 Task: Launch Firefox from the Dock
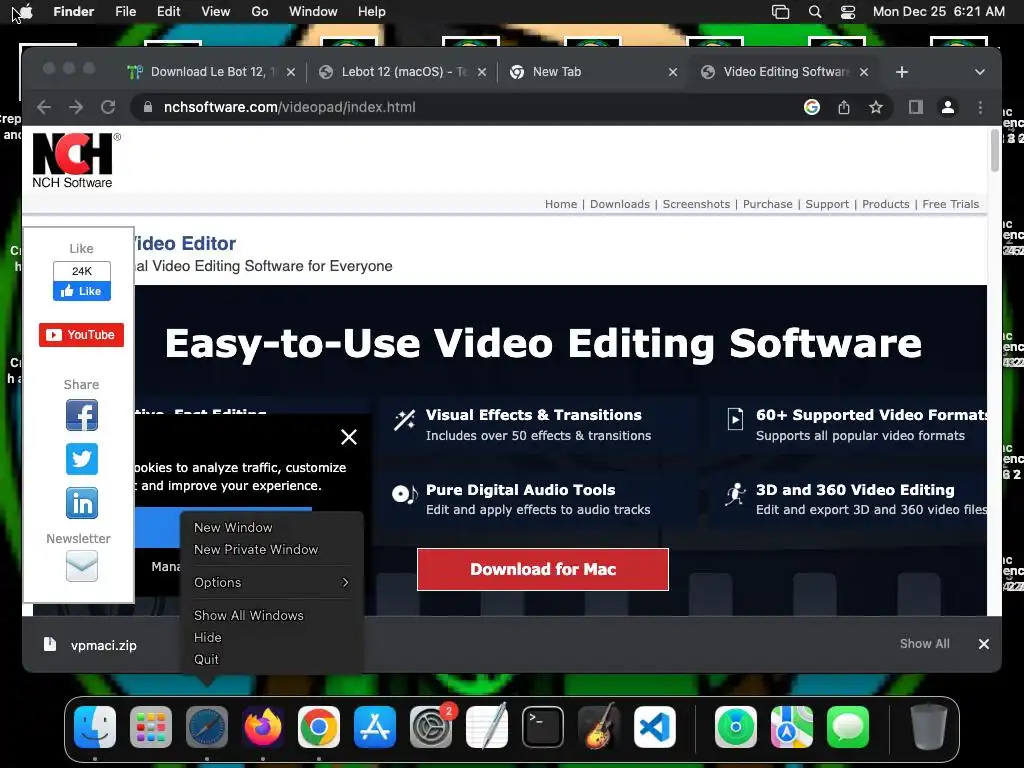click(263, 727)
